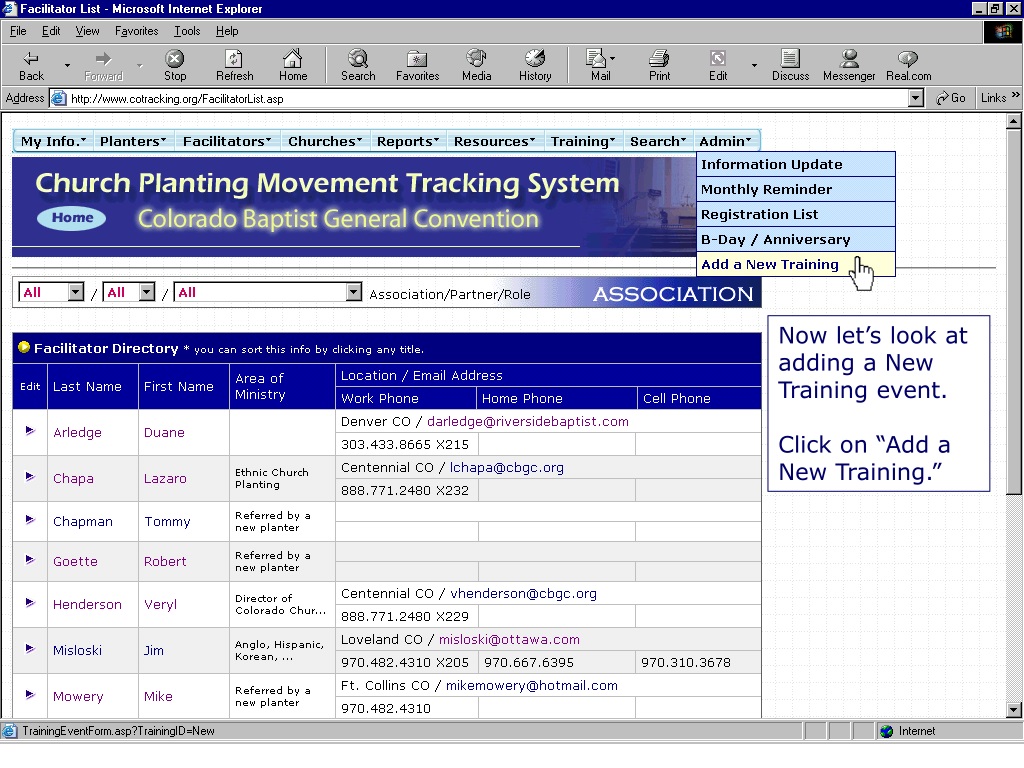This screenshot has height=768, width=1024.
Task: Click the Home toolbar icon in browser
Action: [293, 65]
